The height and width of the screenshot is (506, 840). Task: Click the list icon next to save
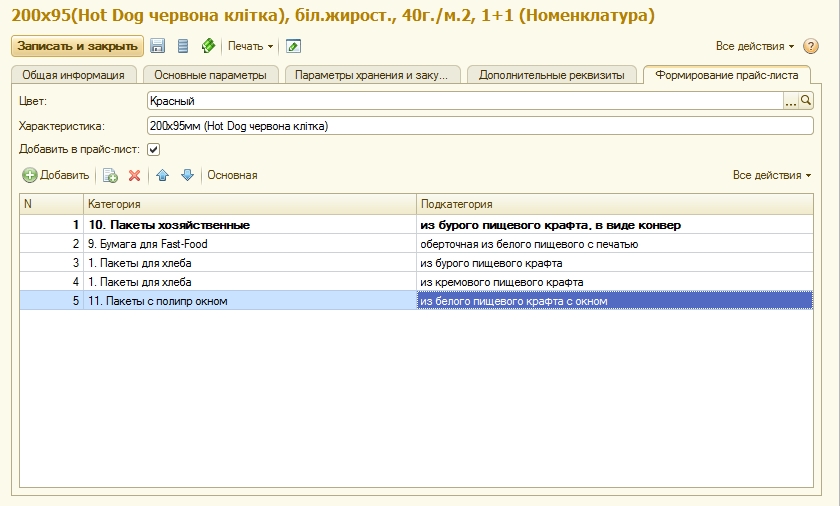(183, 46)
